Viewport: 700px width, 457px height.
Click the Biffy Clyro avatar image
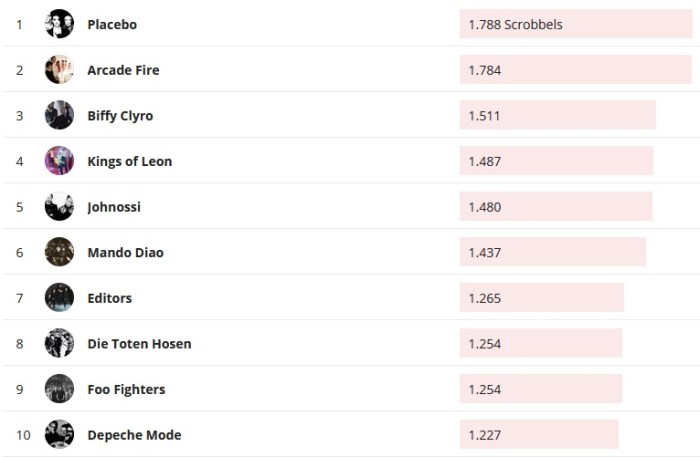tap(59, 115)
